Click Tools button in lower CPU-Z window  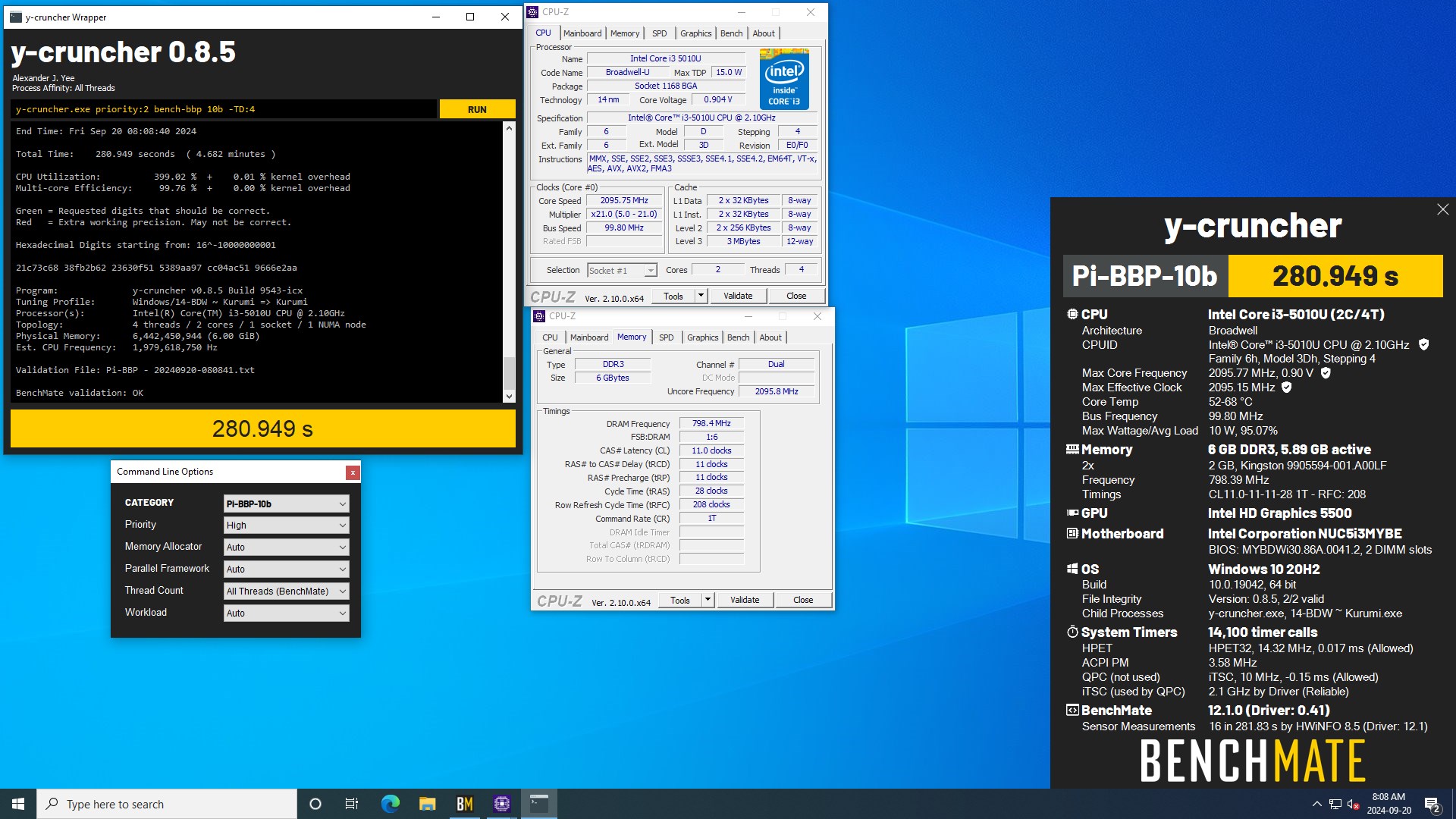click(x=680, y=600)
